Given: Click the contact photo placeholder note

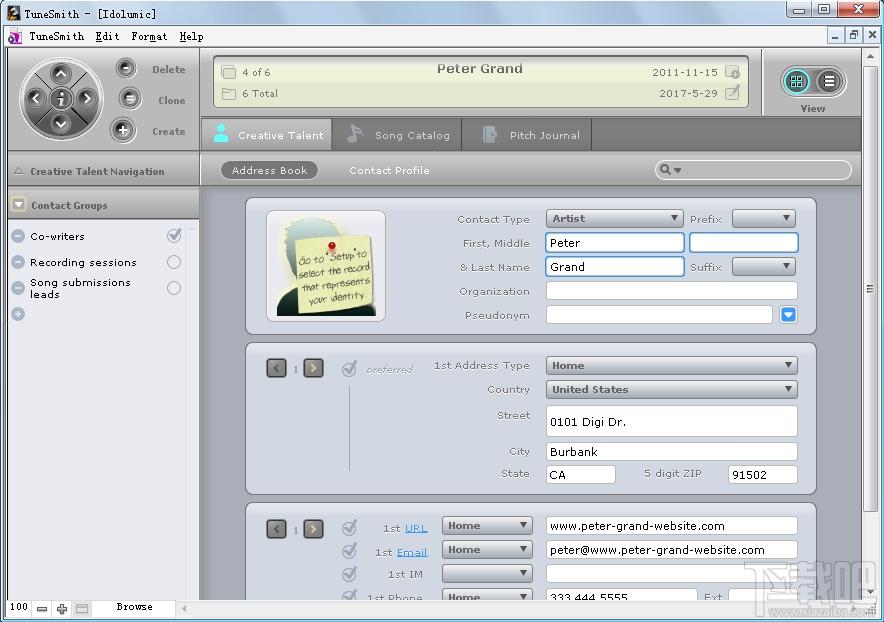Looking at the screenshot, I should [326, 266].
